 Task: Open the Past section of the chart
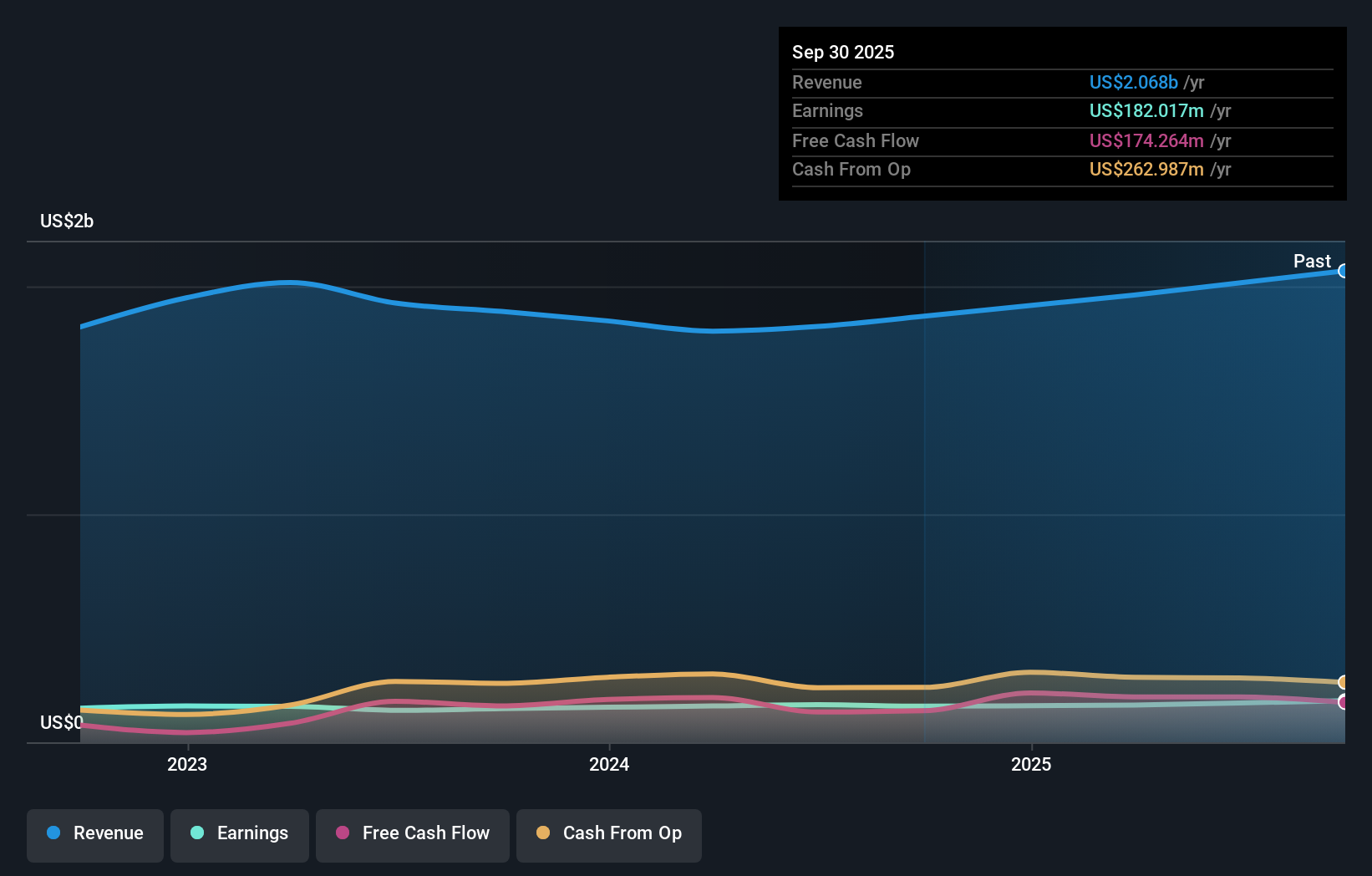(1312, 262)
